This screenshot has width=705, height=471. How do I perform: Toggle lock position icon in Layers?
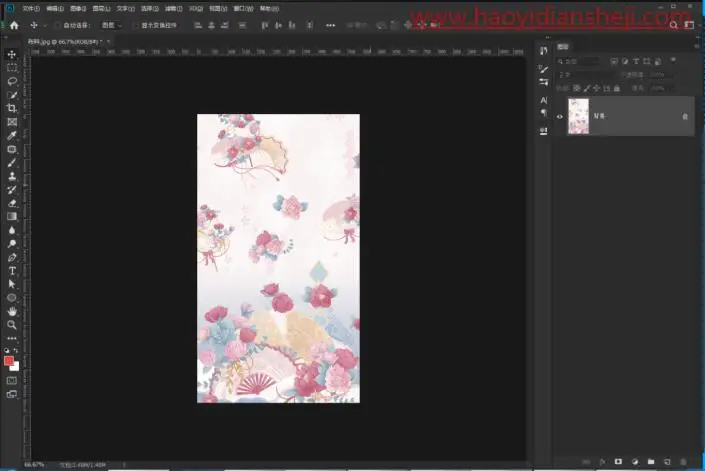pos(597,89)
